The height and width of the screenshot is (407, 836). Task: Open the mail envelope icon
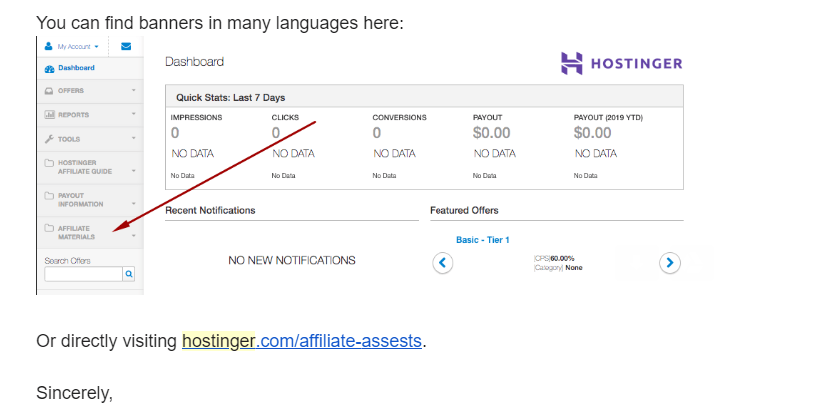click(126, 46)
